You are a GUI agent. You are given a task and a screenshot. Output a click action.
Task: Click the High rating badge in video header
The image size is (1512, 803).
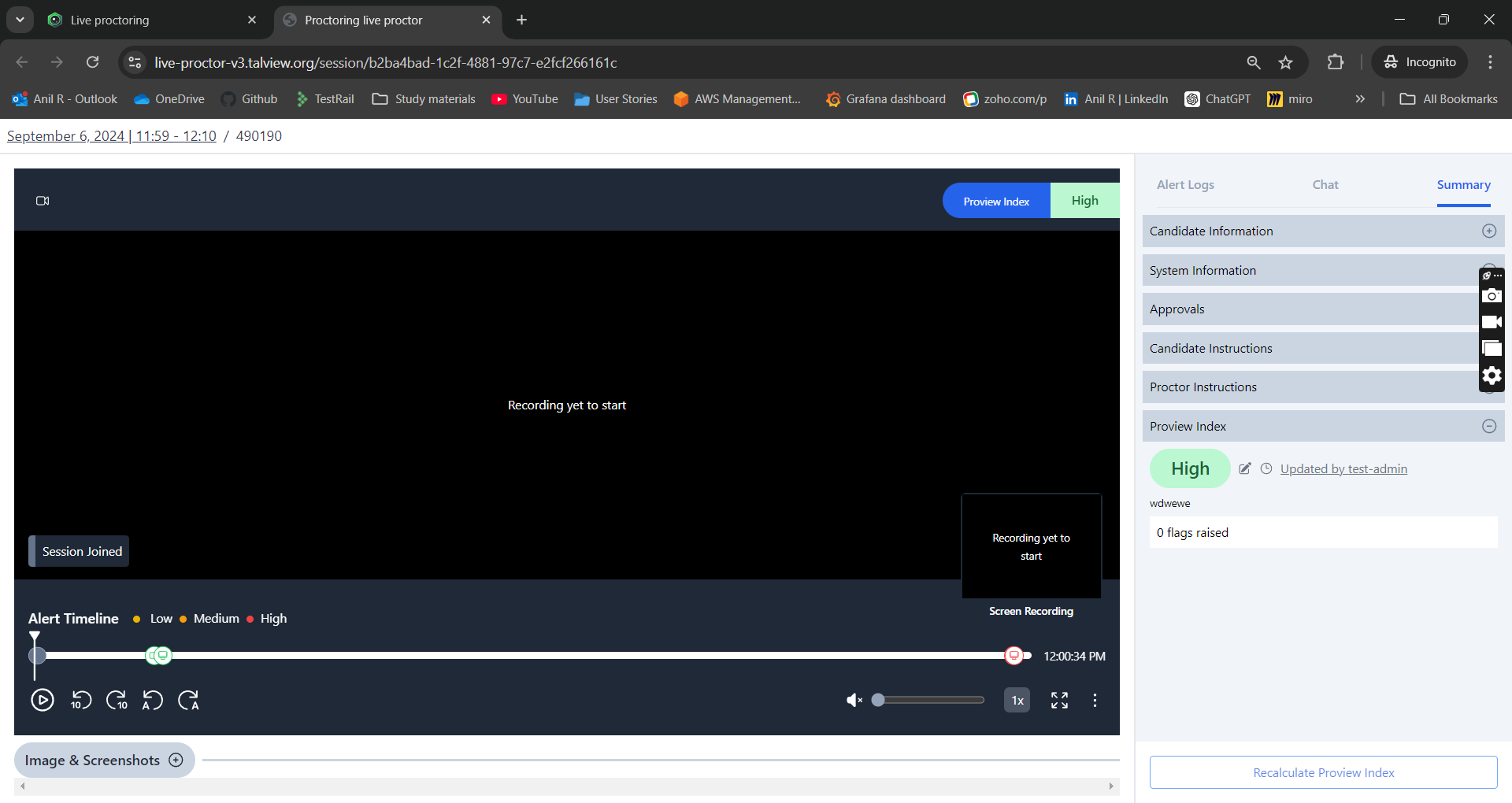[1084, 201]
